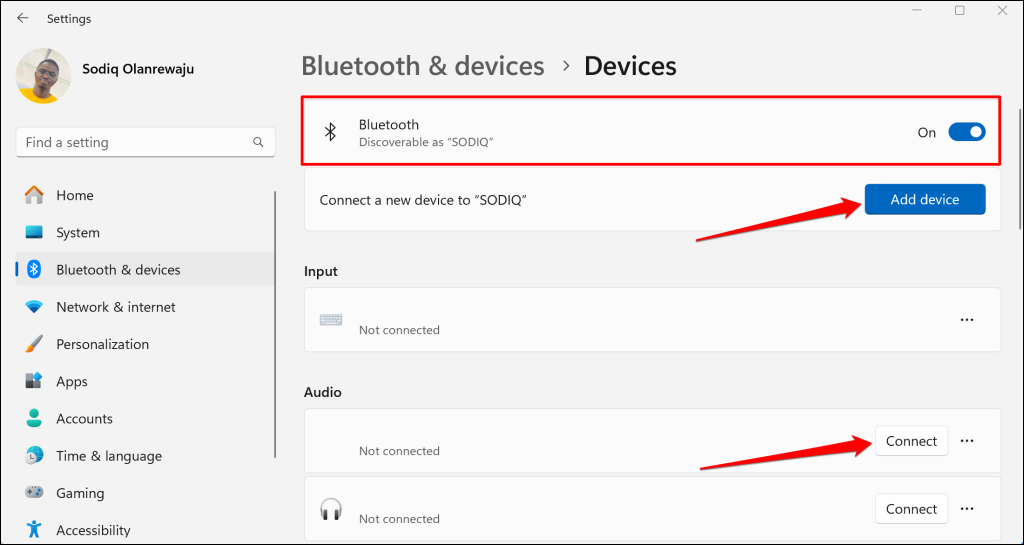Click the Gaming controller icon
Screen dimensions: 1024x545
pos(34,493)
